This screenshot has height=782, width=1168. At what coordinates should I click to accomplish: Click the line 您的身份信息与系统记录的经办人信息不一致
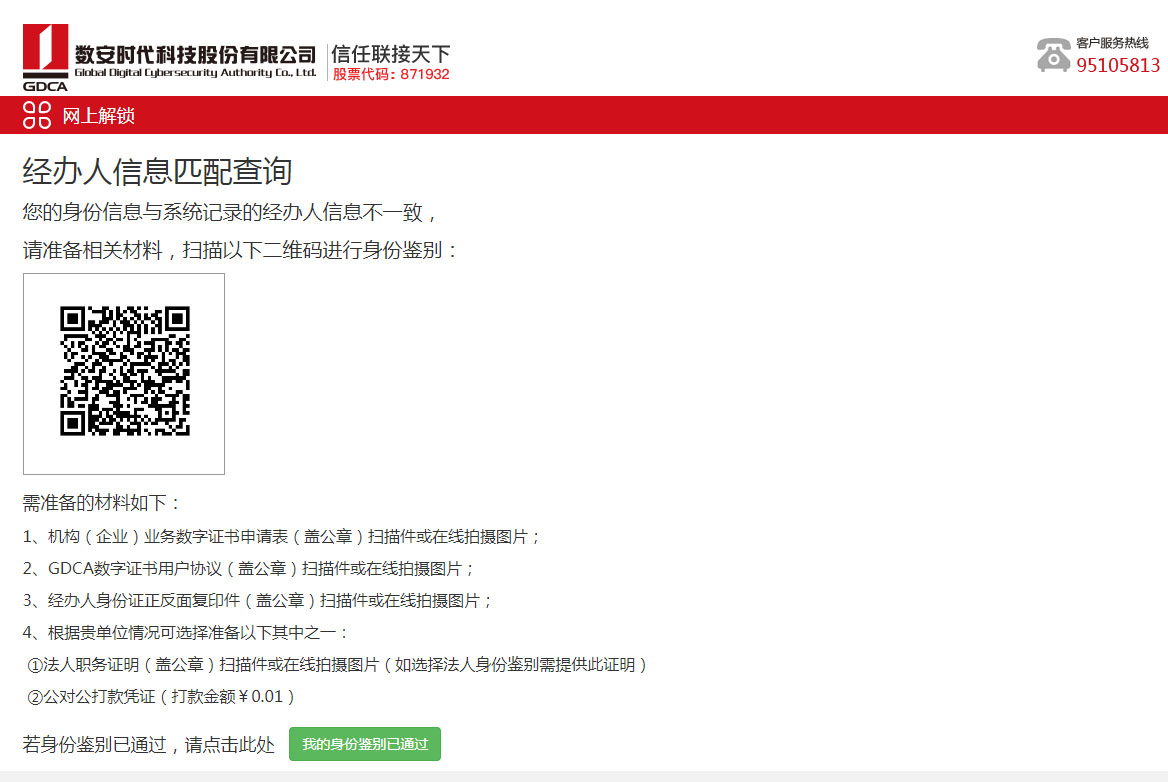pos(231,212)
